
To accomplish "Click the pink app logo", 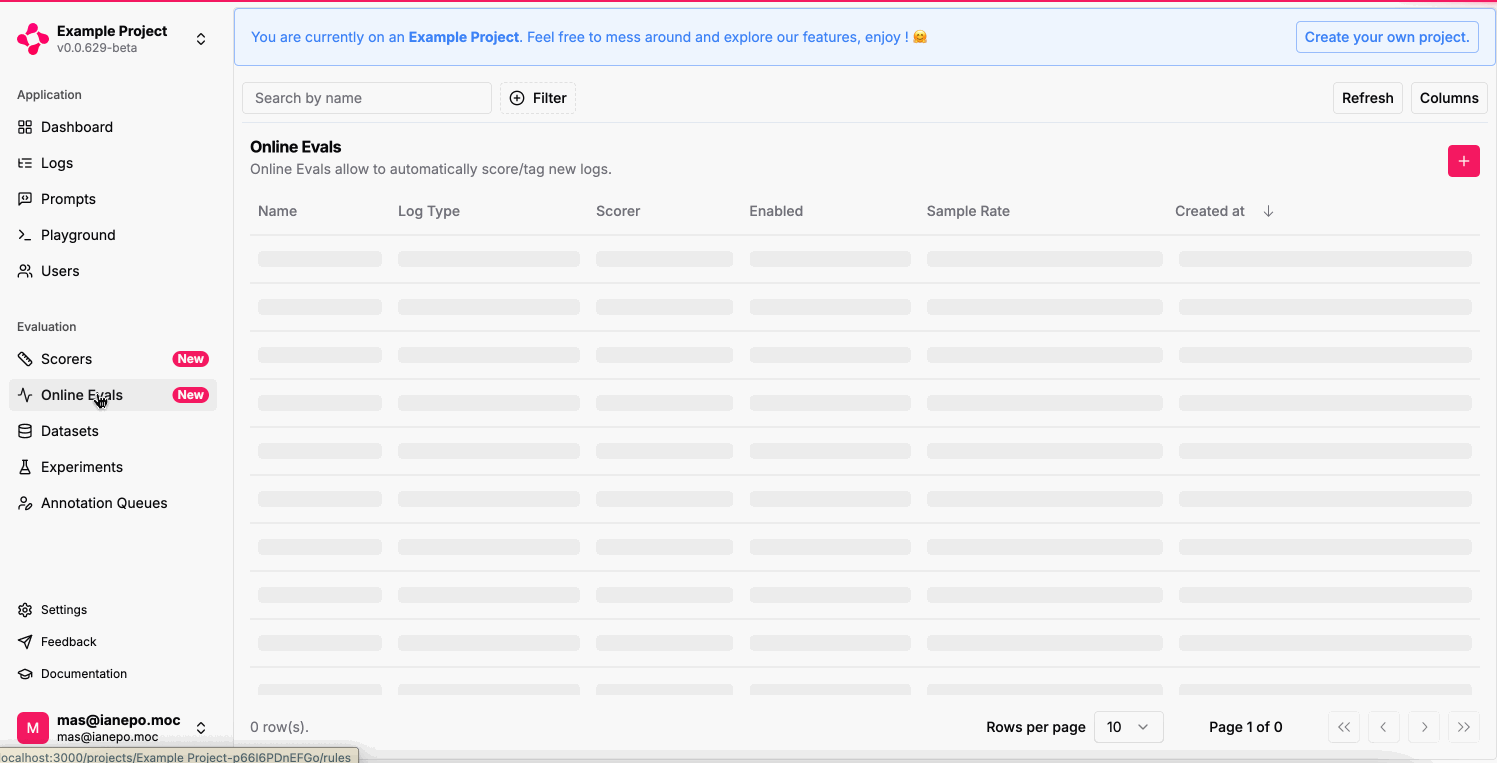I will tap(33, 39).
